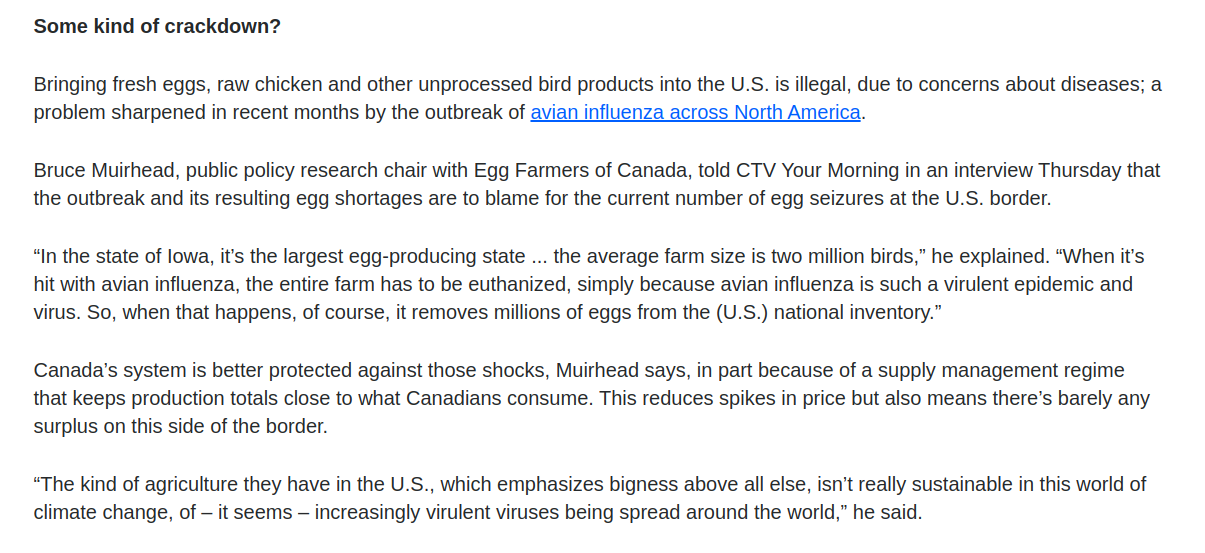Click the phrase "virulent epidemic" in Iowa quote
Image resolution: width=1205 pixels, height=553 pixels.
click(962, 284)
